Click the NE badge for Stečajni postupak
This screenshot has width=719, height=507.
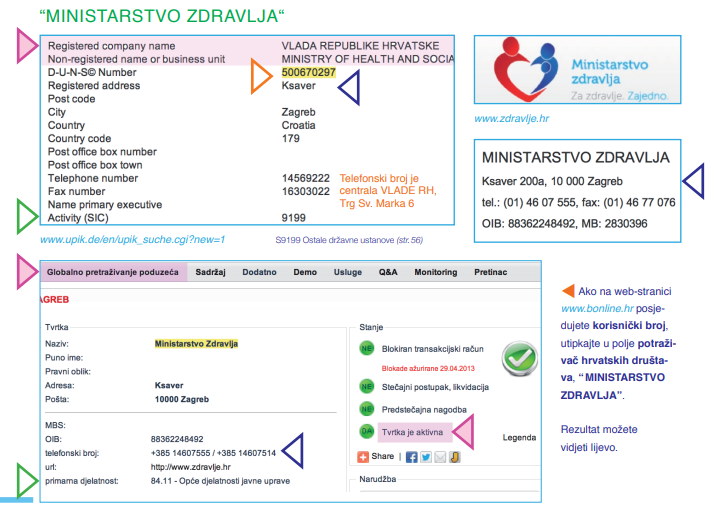click(367, 386)
